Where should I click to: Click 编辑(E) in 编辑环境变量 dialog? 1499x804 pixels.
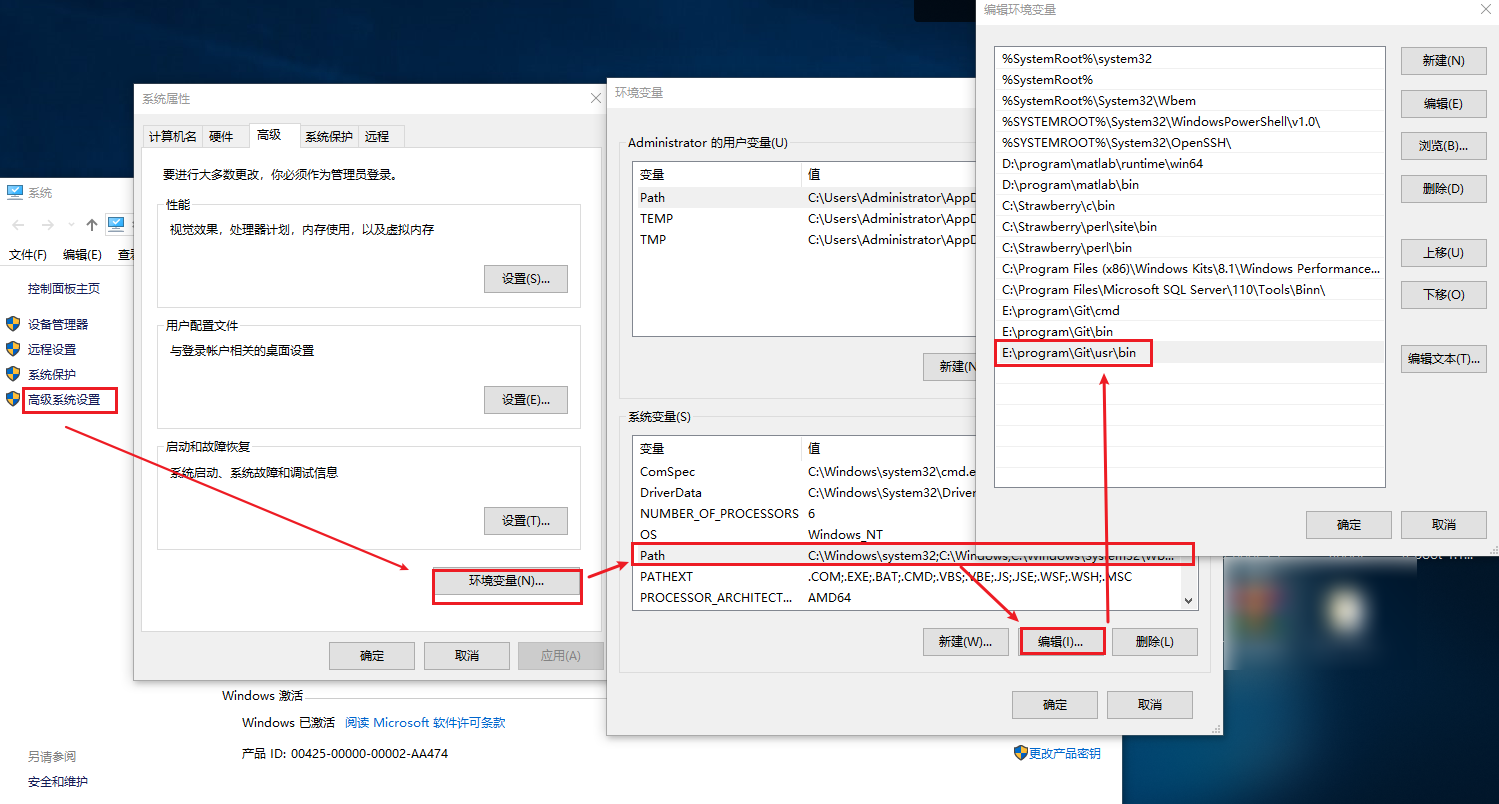tap(1443, 103)
